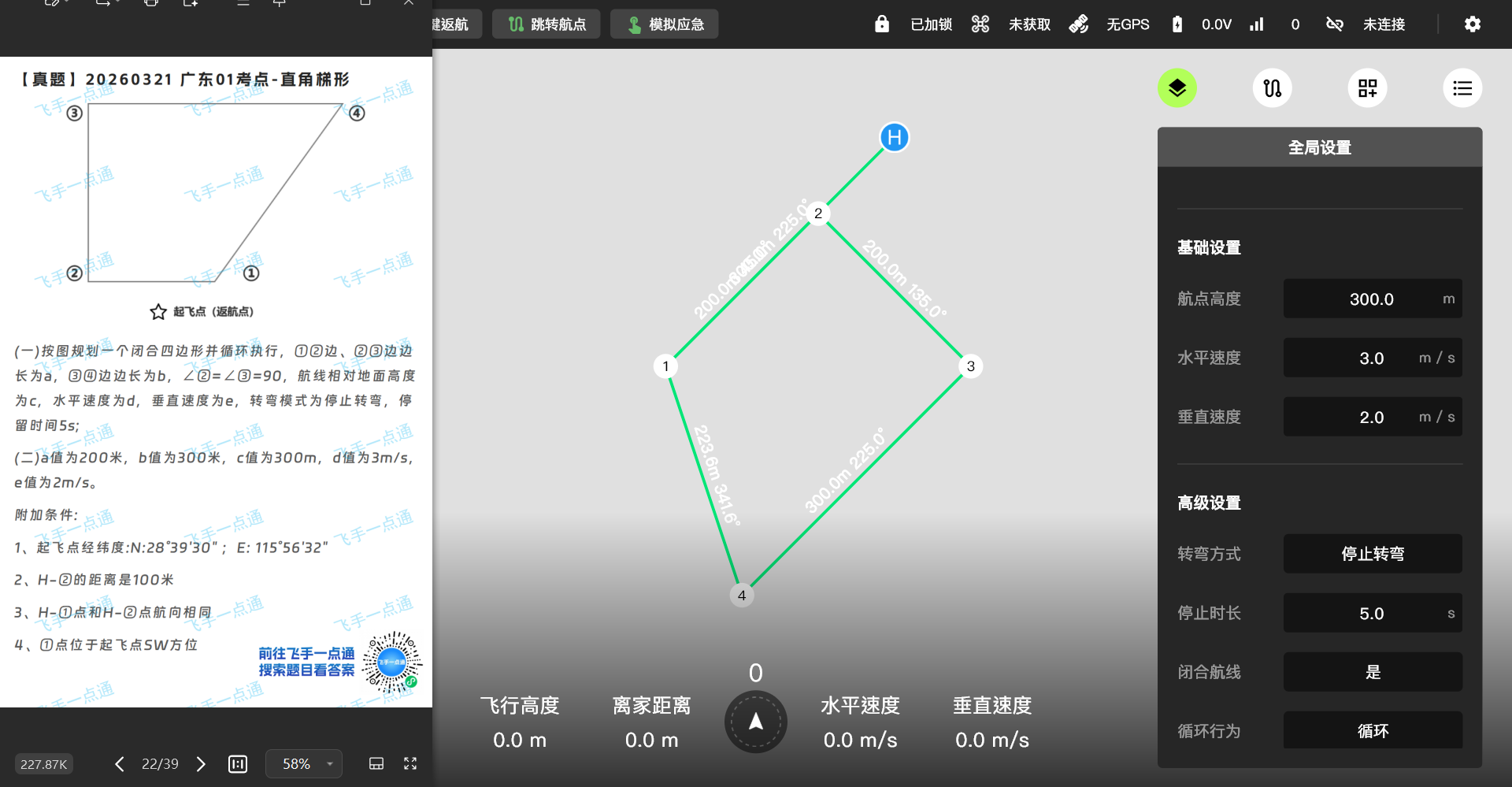1512x787 pixels.
Task: Click the 跳转航点 toolbar button
Action: (547, 24)
